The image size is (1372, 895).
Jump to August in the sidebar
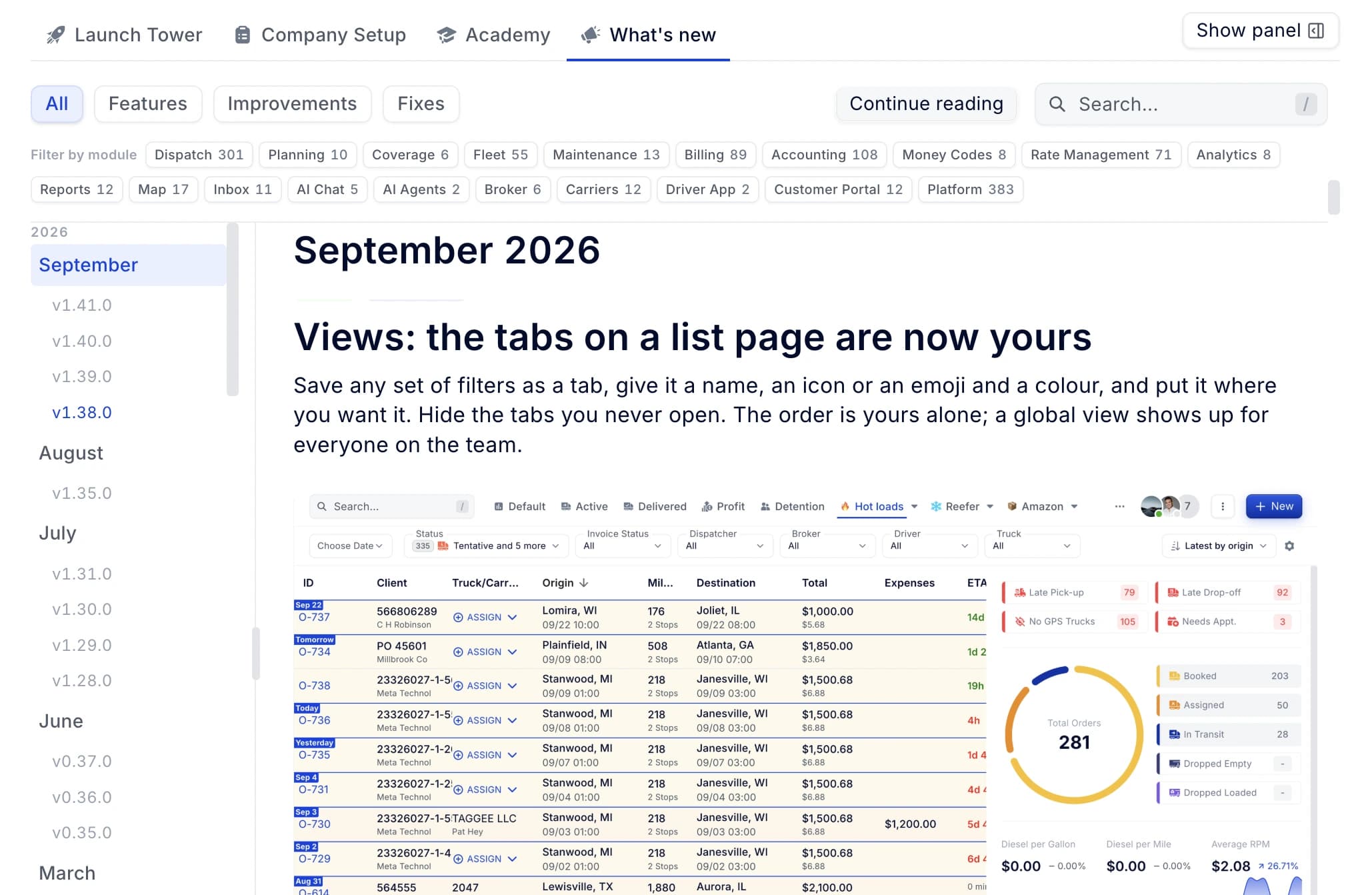pos(71,453)
